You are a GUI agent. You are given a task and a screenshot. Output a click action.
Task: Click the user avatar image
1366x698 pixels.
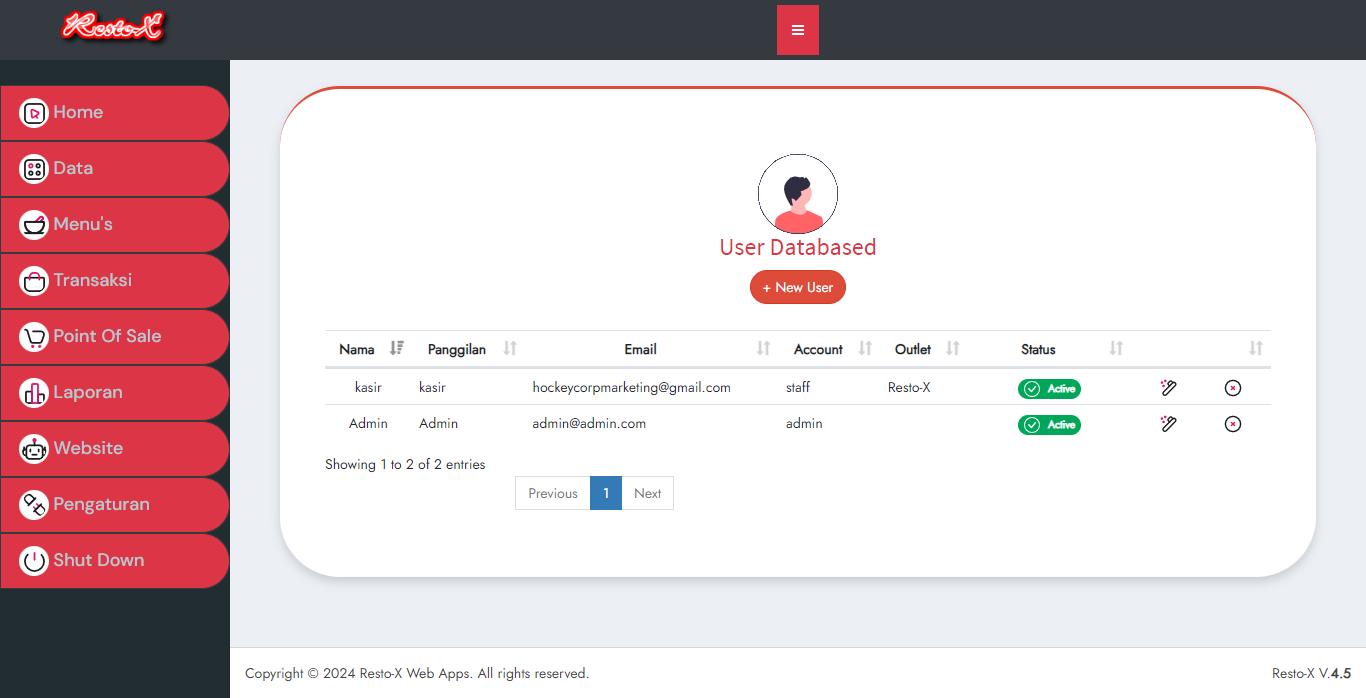click(798, 194)
